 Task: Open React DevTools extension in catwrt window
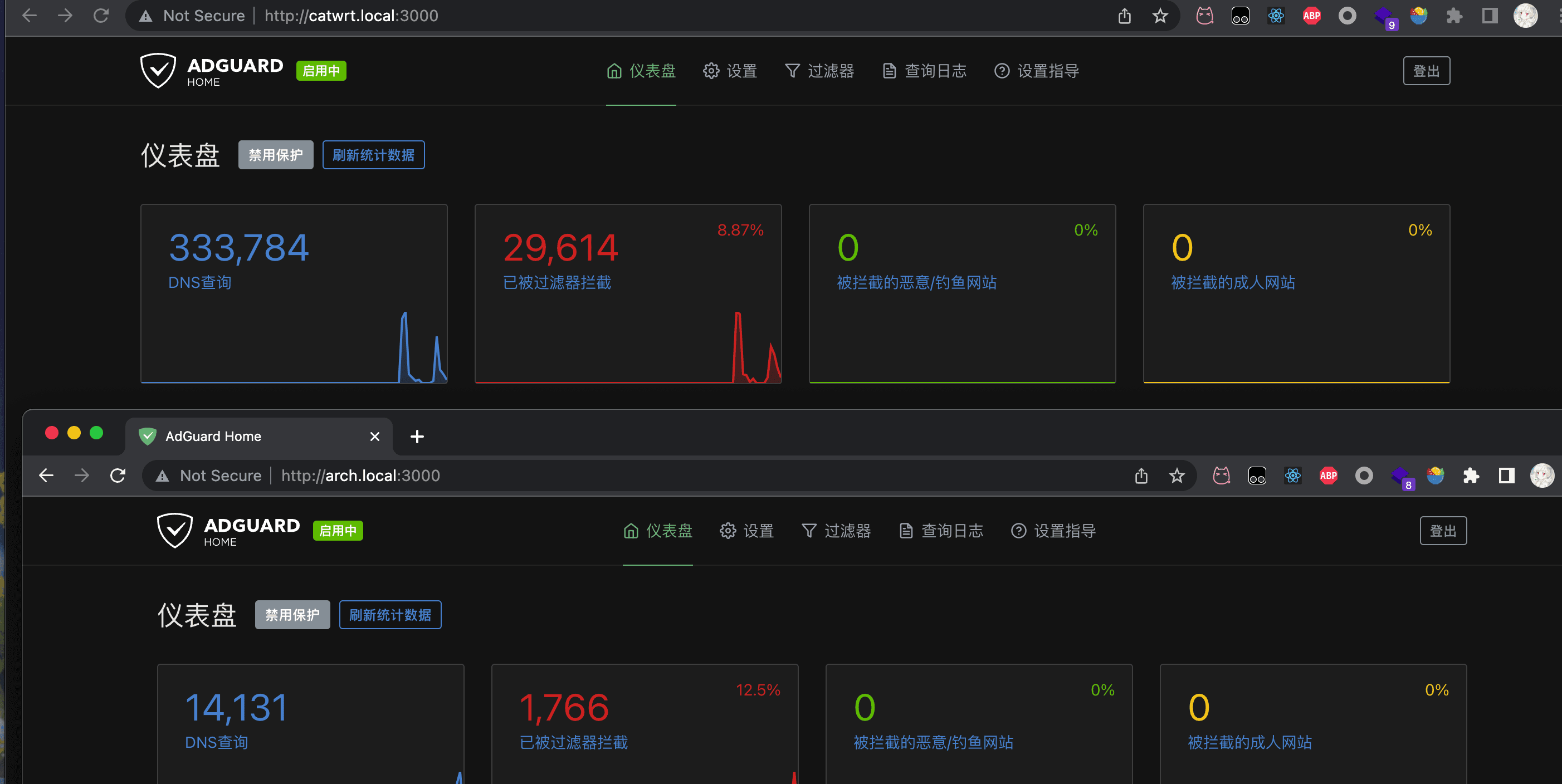(1276, 16)
